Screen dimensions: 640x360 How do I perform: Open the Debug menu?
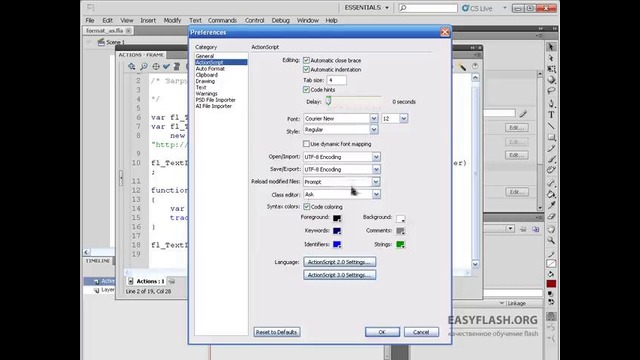[280, 20]
